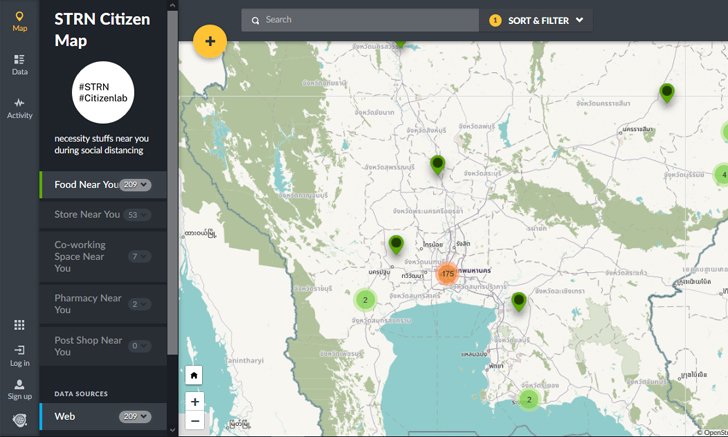Open the Data view in sidebar
This screenshot has width=728, height=437.
(19, 65)
